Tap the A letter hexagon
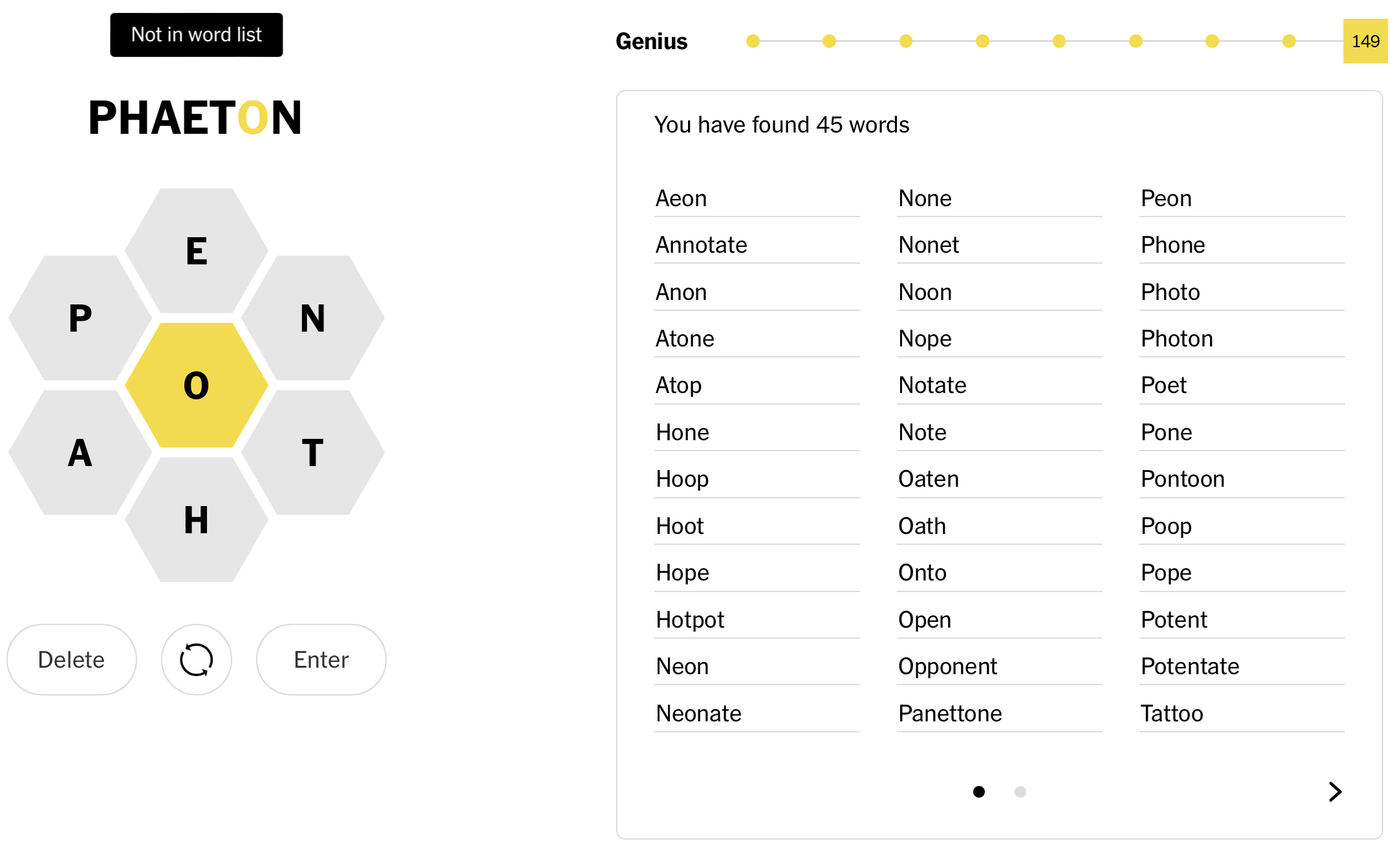The height and width of the screenshot is (850, 1400). [x=80, y=452]
